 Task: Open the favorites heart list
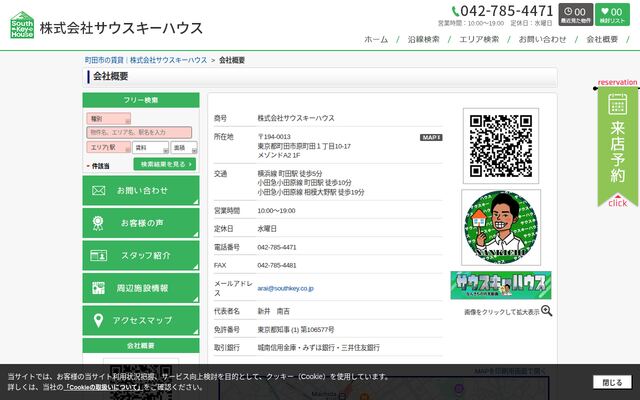(x=612, y=14)
